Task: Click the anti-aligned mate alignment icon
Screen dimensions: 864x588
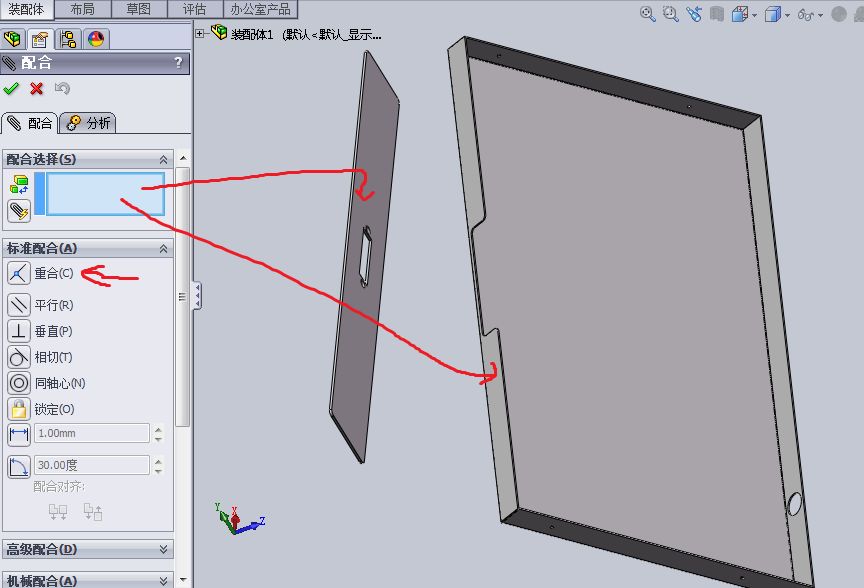Action: [x=93, y=512]
